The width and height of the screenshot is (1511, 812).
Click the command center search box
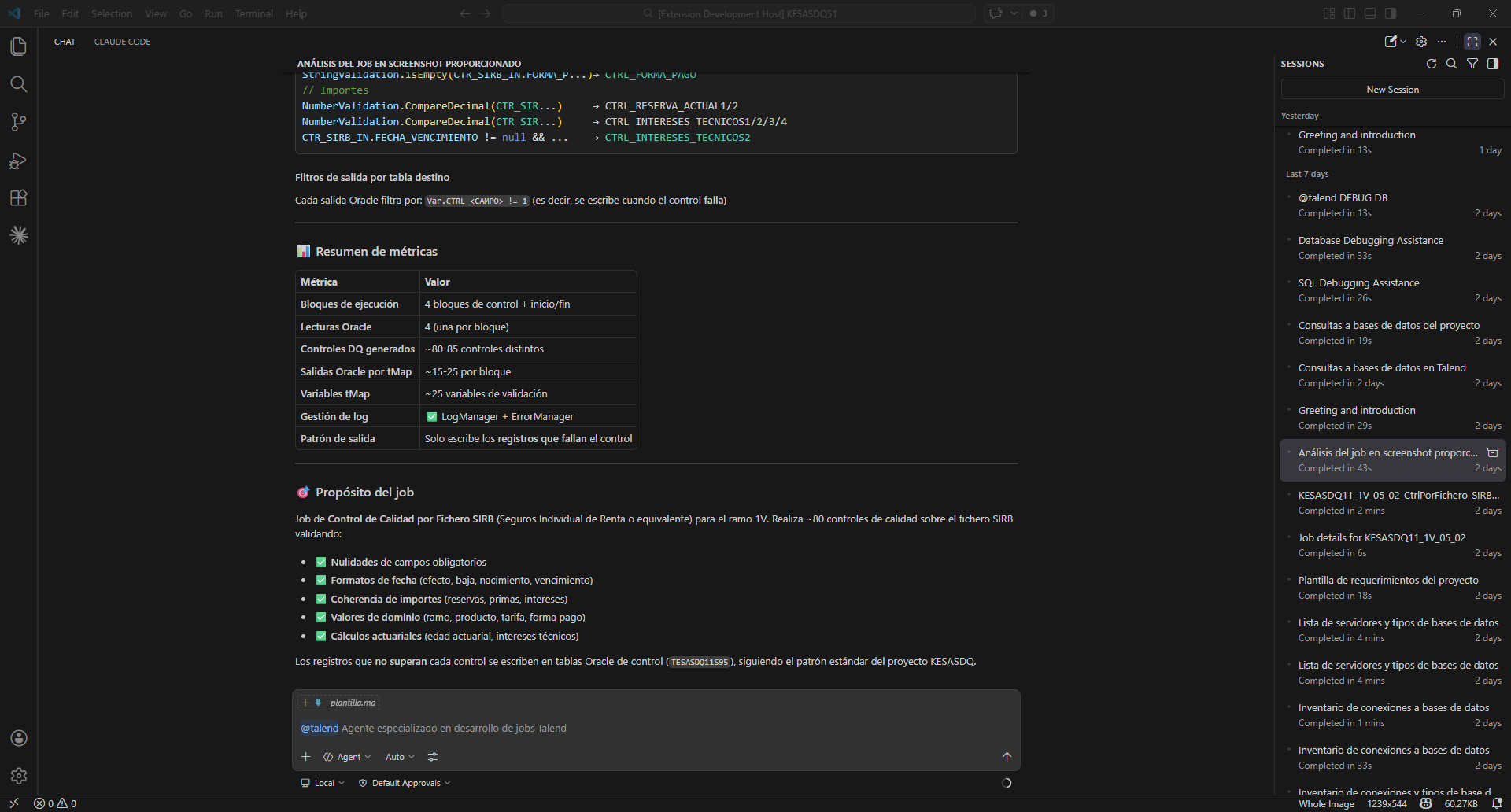pyautogui.click(x=738, y=13)
